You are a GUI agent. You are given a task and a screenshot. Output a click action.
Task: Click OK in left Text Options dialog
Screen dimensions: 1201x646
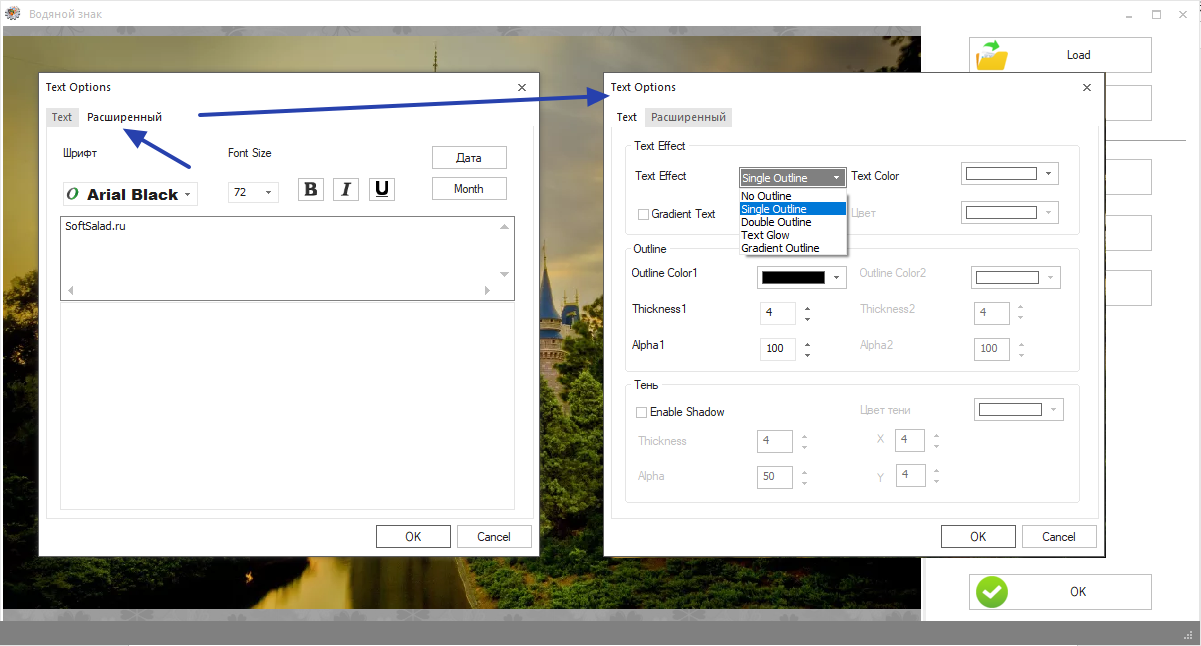(x=413, y=537)
